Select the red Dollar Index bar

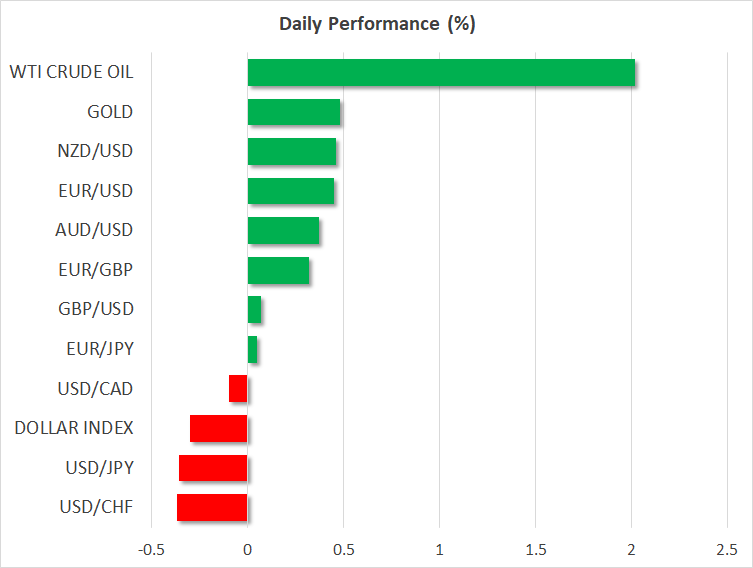point(218,428)
